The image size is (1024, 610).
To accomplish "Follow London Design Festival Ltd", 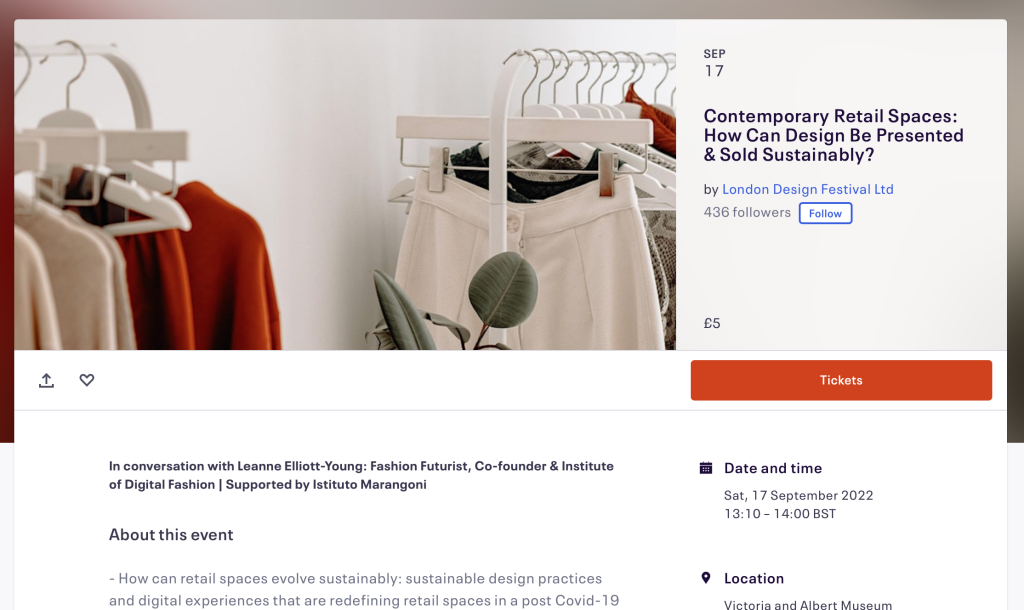I will point(825,214).
